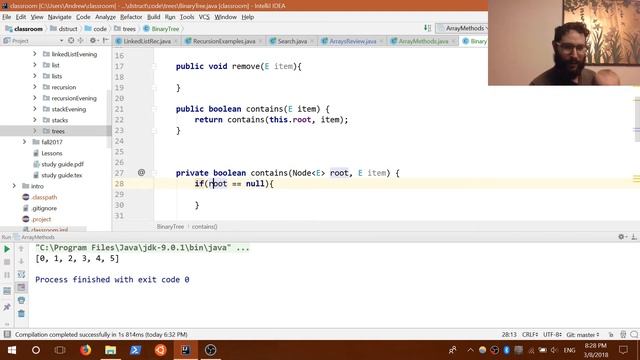Click collapse-all icon in Project panel
This screenshot has width=640, height=360.
(x=80, y=40)
